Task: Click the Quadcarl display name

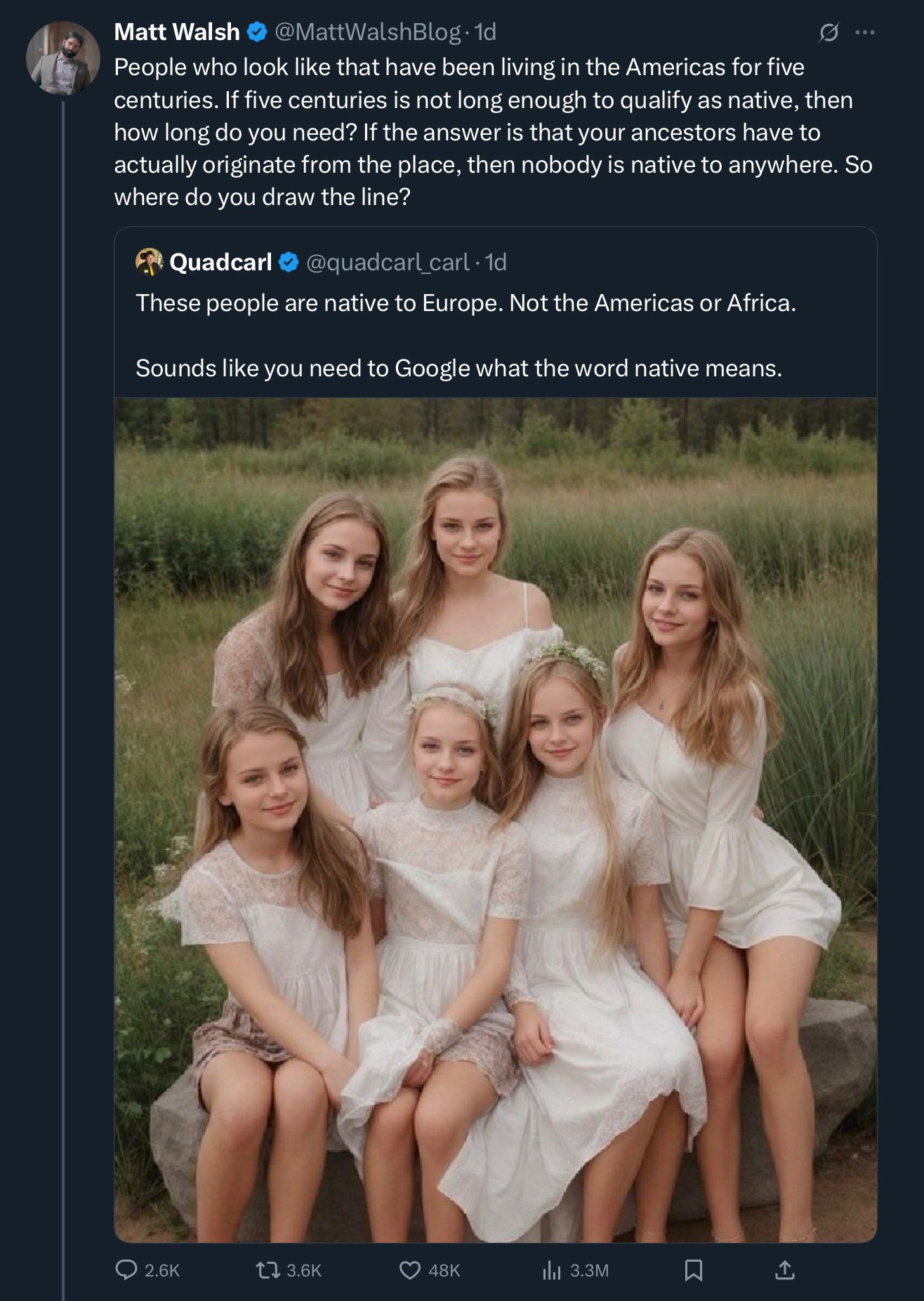Action: [220, 262]
